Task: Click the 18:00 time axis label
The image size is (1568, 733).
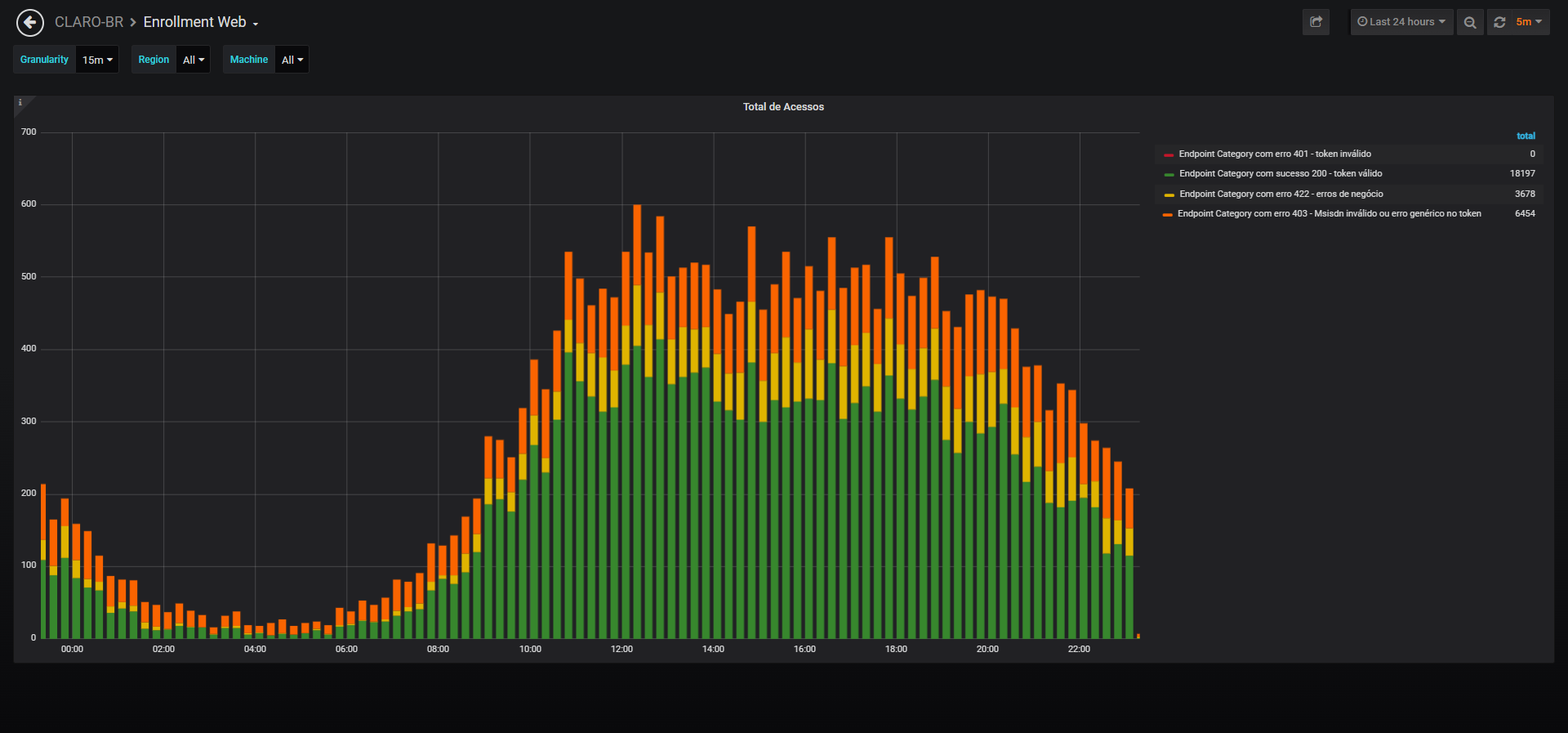Action: coord(896,649)
